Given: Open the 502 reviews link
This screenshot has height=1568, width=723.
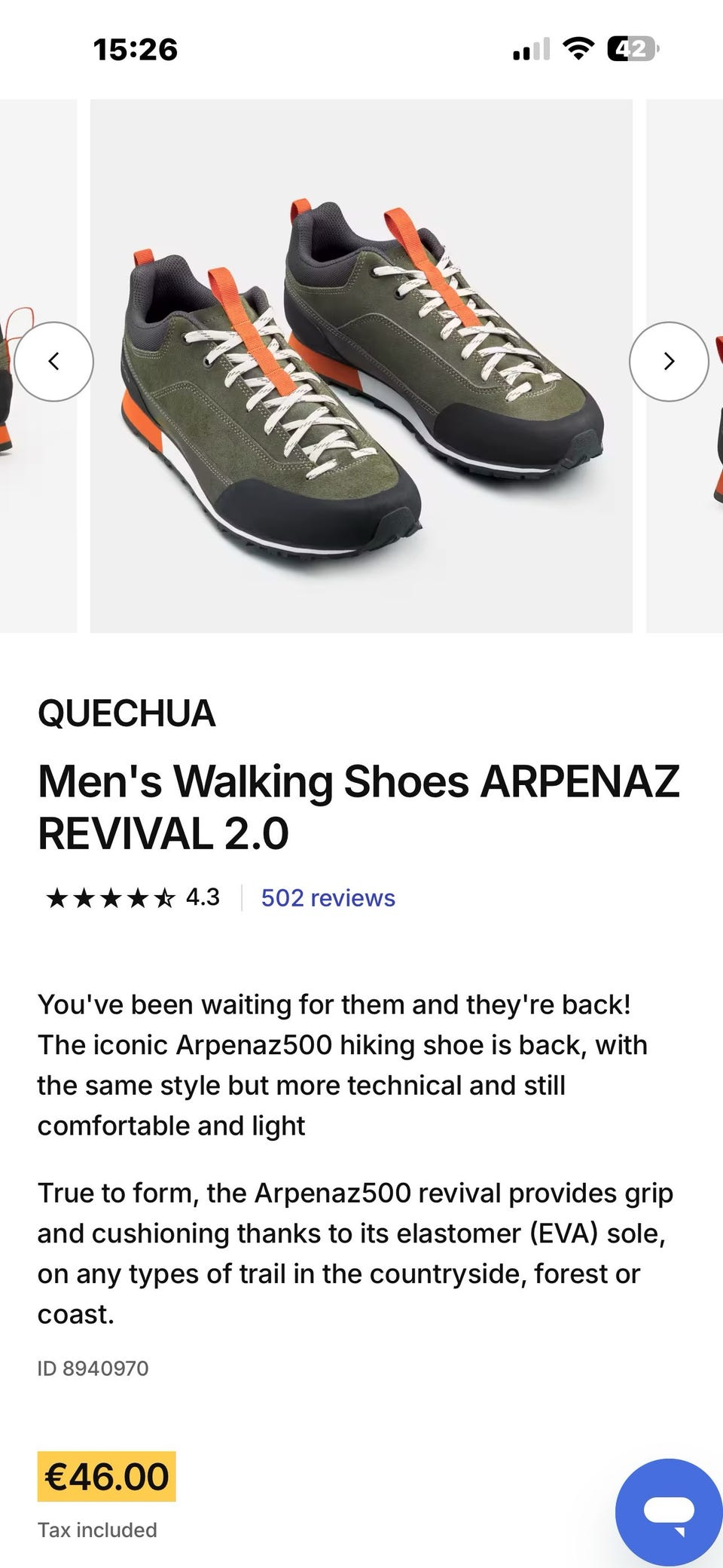Looking at the screenshot, I should click(x=328, y=898).
